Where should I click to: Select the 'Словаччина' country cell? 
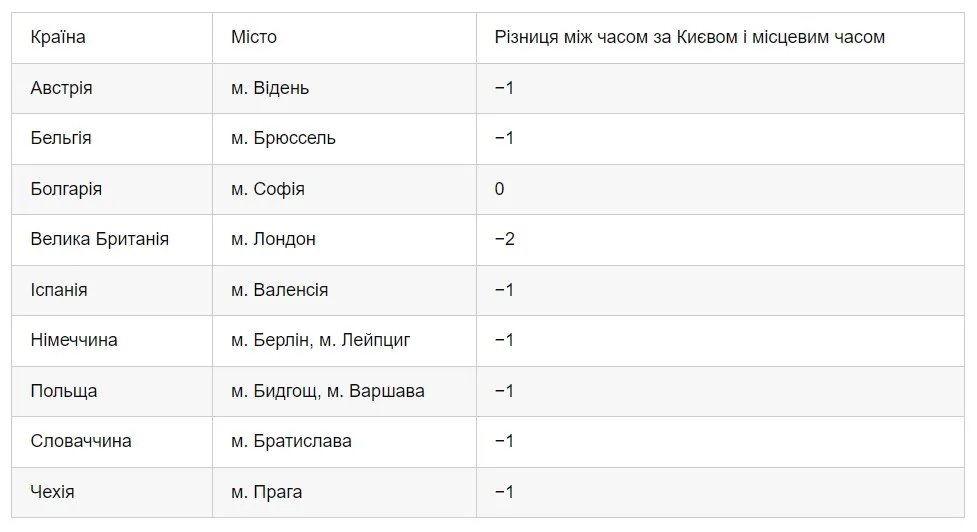pos(81,441)
